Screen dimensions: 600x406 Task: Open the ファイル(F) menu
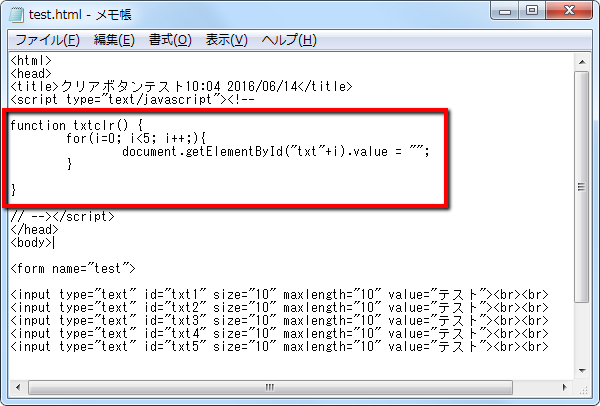pyautogui.click(x=47, y=40)
